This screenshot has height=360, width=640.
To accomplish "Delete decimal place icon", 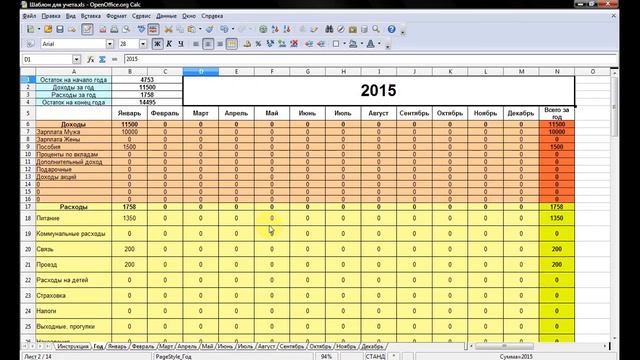I will pos(294,44).
